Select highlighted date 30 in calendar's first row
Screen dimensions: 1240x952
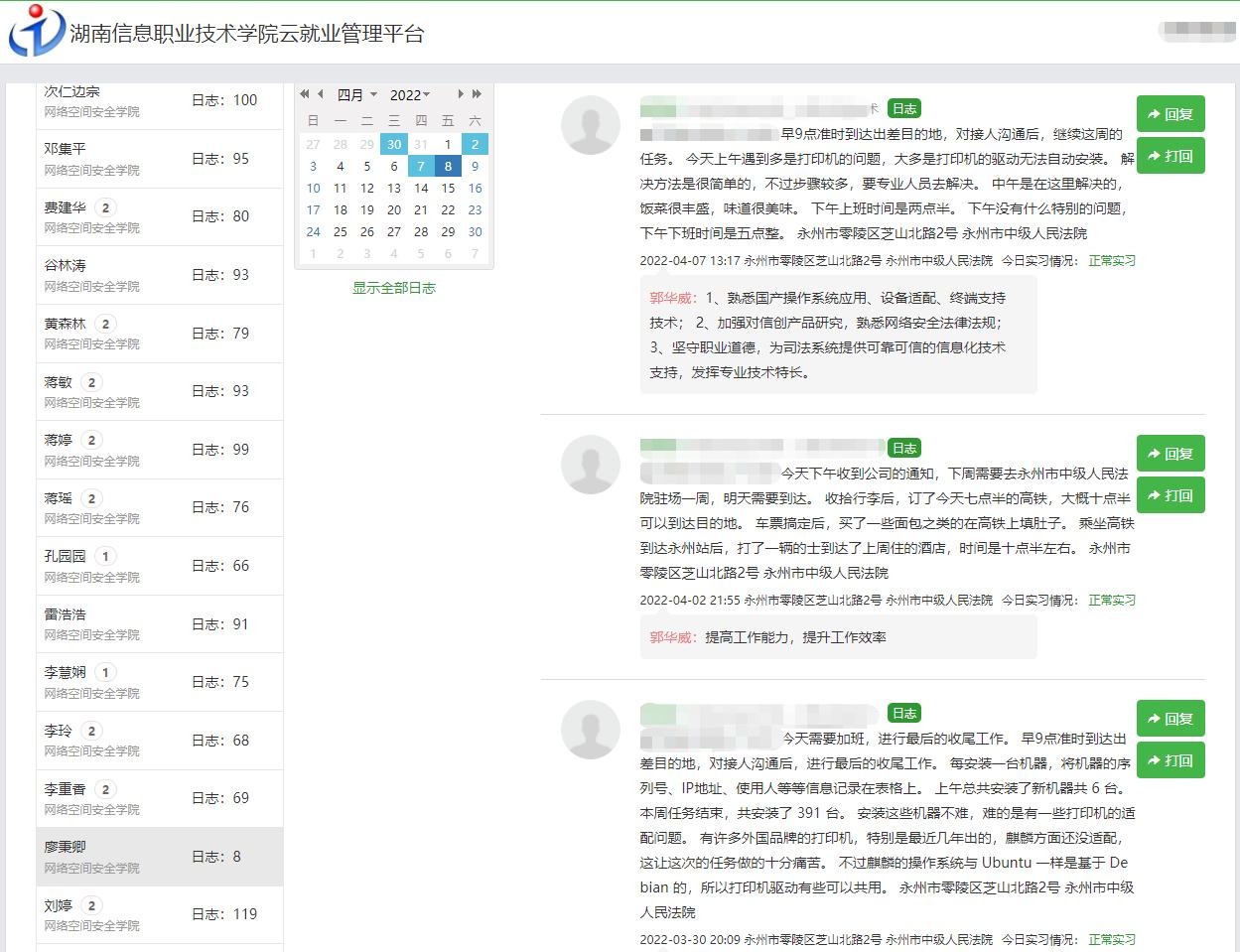point(394,144)
